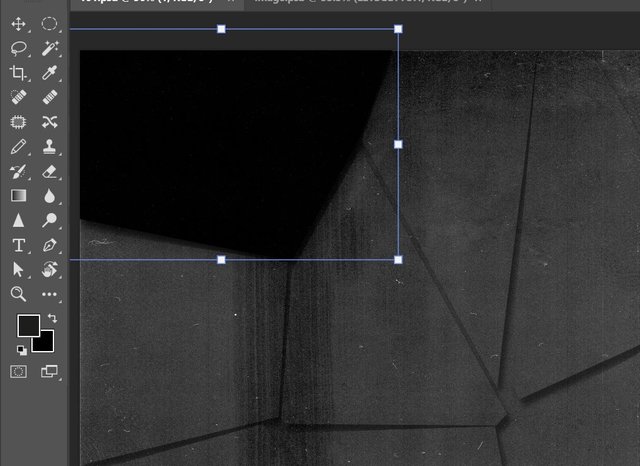Screen dimensions: 640x466
Task: Select the Path Selection arrow tool
Action: click(x=18, y=270)
